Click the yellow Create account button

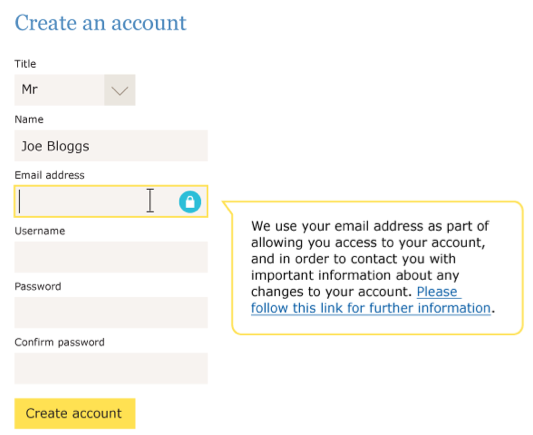(75, 413)
